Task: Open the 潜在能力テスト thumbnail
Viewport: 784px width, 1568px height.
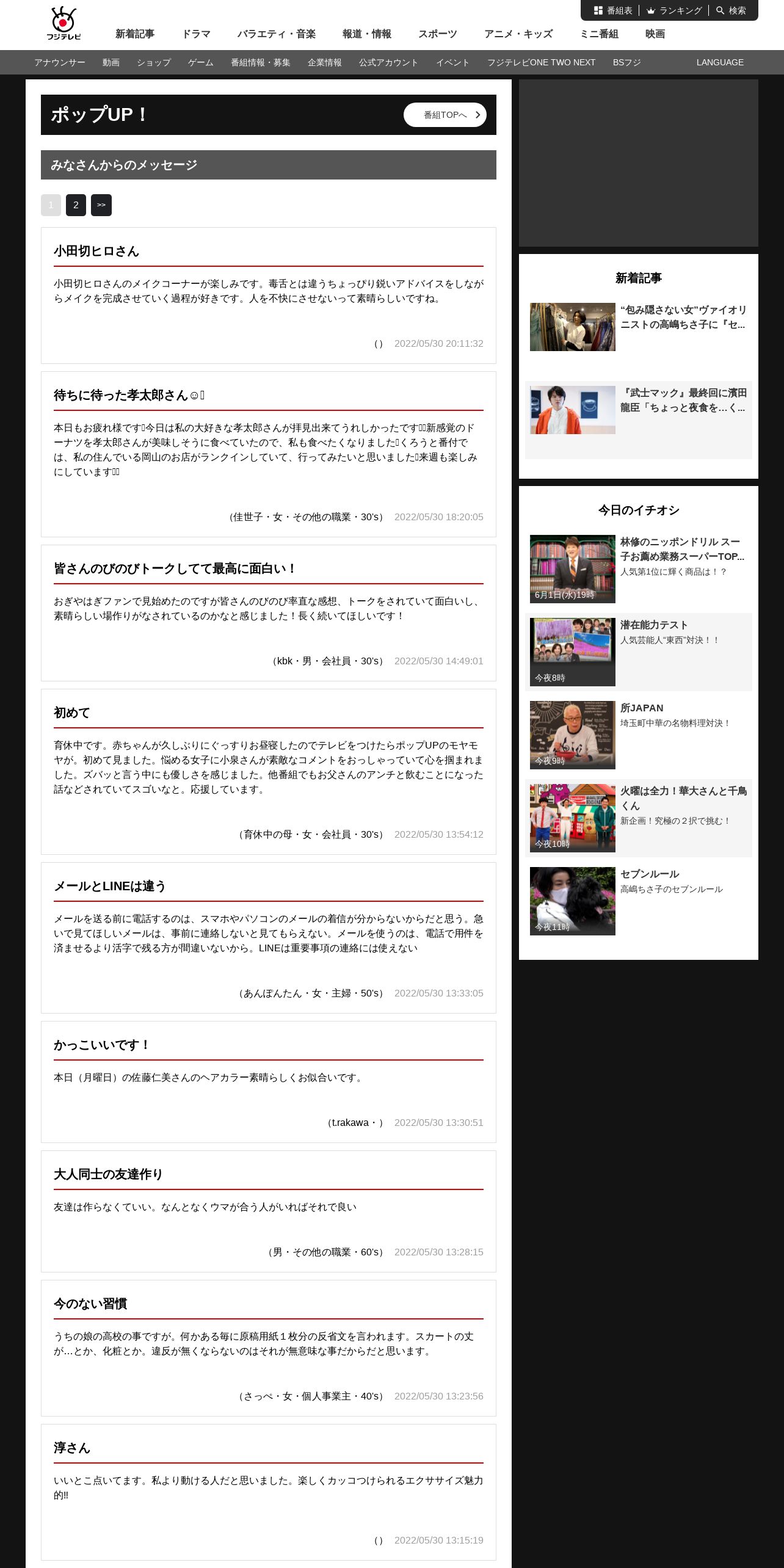Action: (573, 652)
